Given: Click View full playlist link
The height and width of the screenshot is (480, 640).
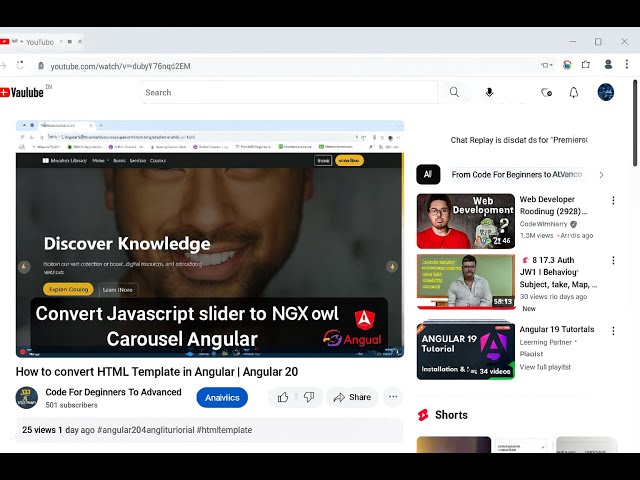Looking at the screenshot, I should [x=545, y=367].
